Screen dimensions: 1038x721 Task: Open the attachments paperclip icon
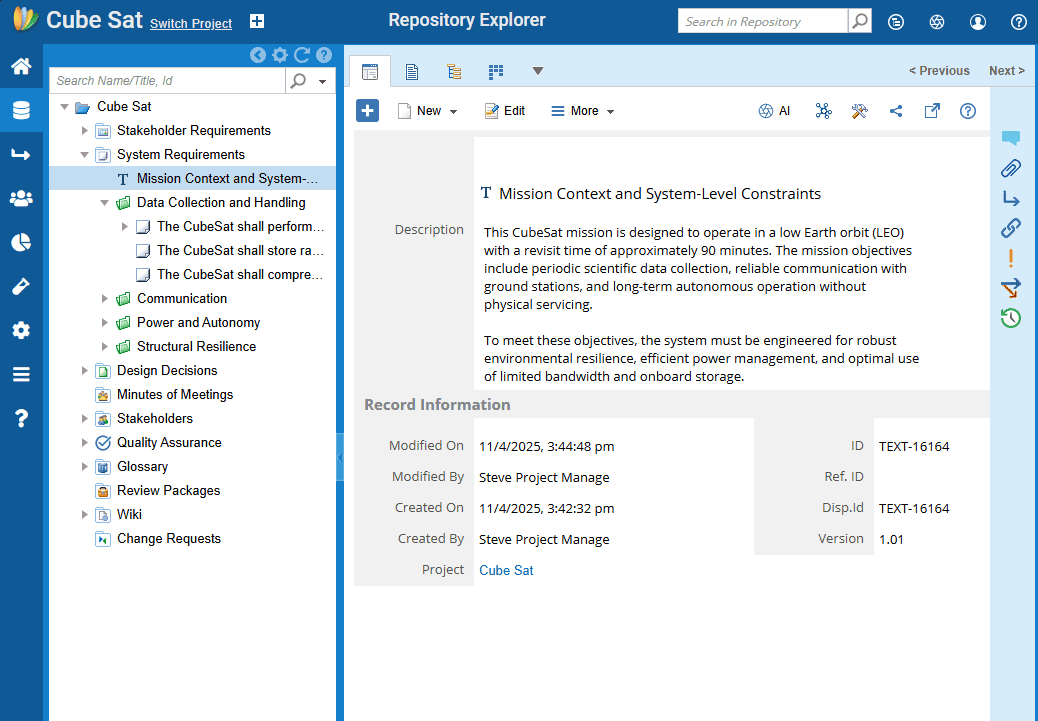click(x=1011, y=168)
